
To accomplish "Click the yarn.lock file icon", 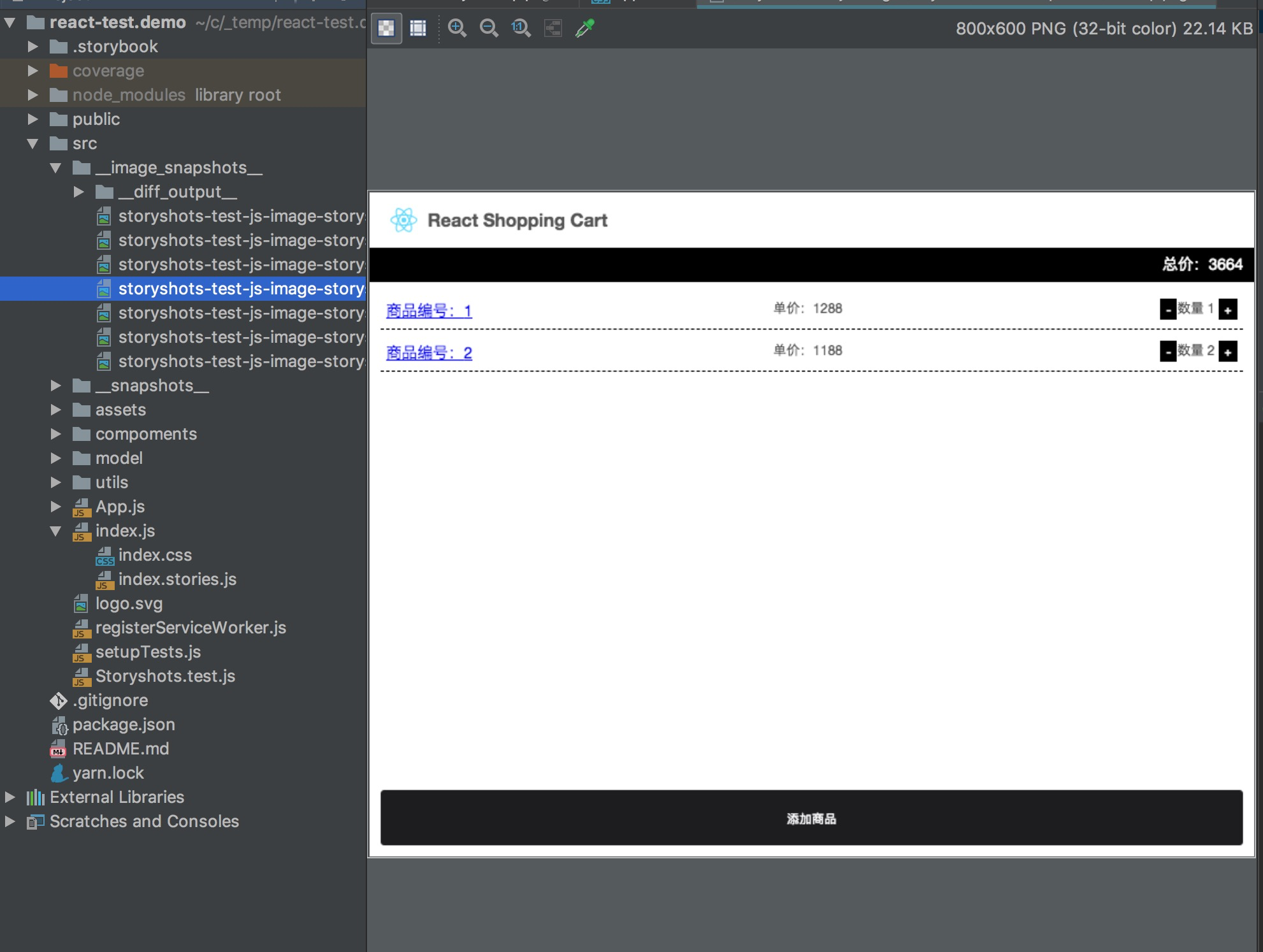I will (x=59, y=773).
